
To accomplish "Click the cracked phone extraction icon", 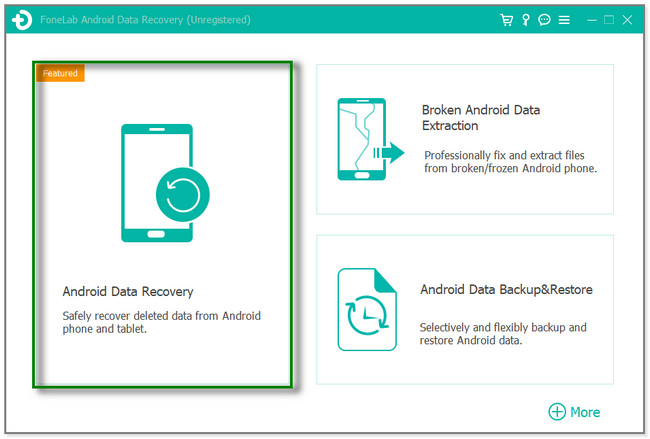I will (x=371, y=139).
